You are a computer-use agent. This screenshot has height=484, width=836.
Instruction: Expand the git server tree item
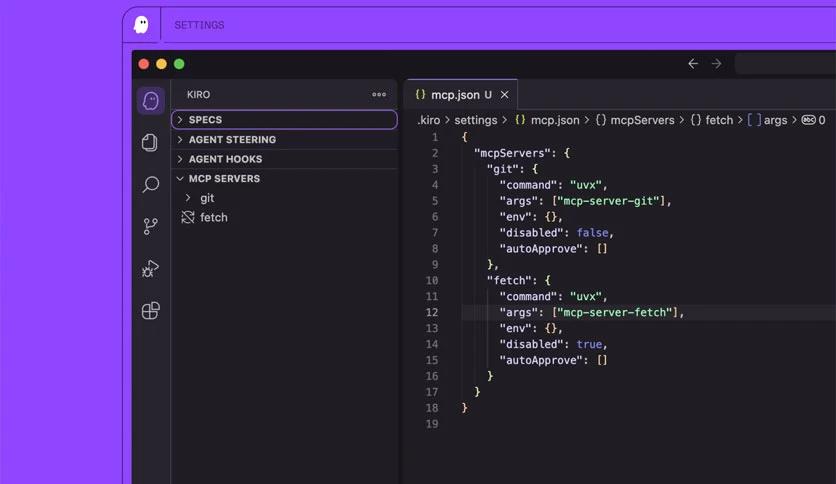(284, 198)
